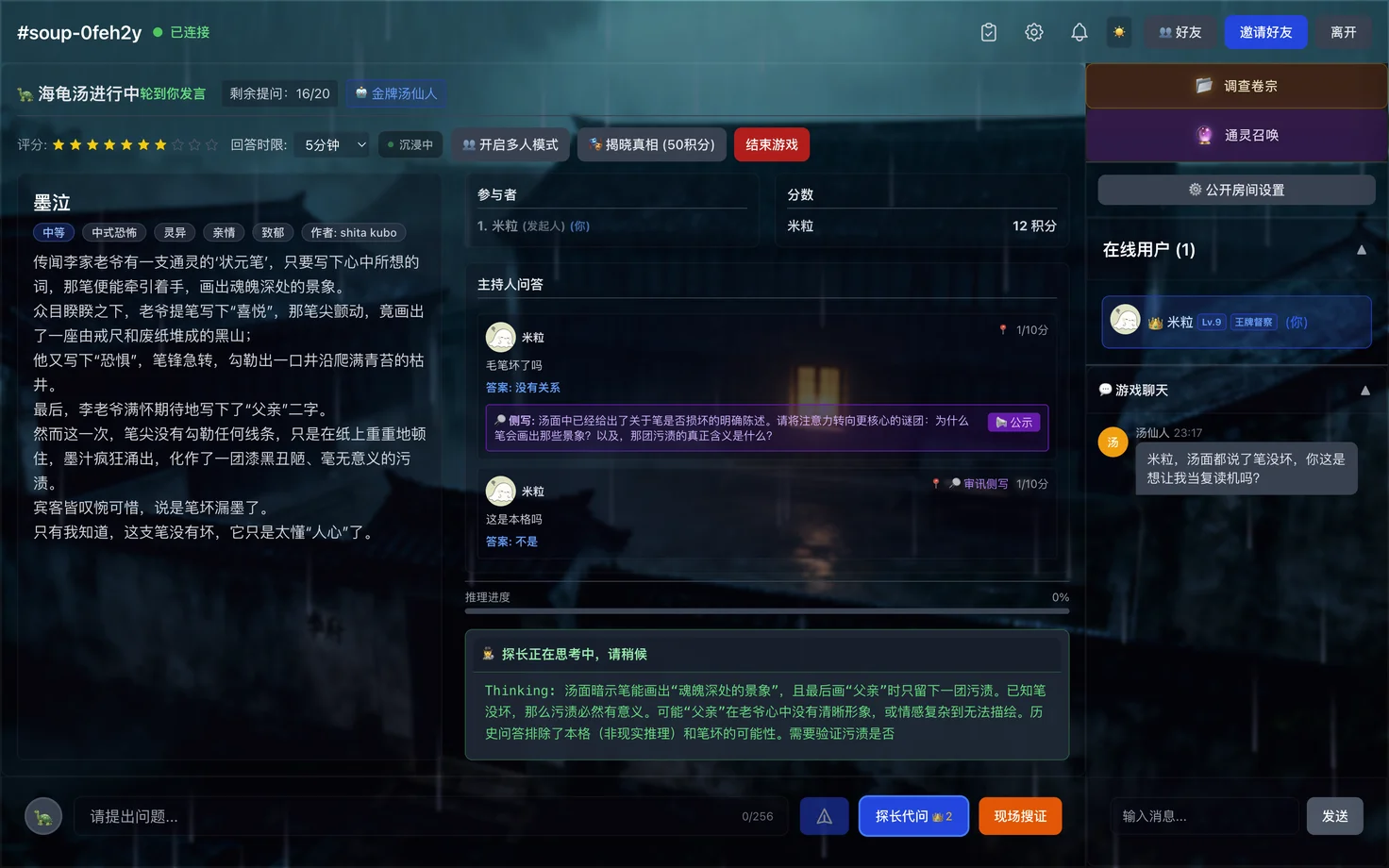The width and height of the screenshot is (1389, 868).
Task: Click 米粒's avatar in the online users list
Action: [1125, 321]
